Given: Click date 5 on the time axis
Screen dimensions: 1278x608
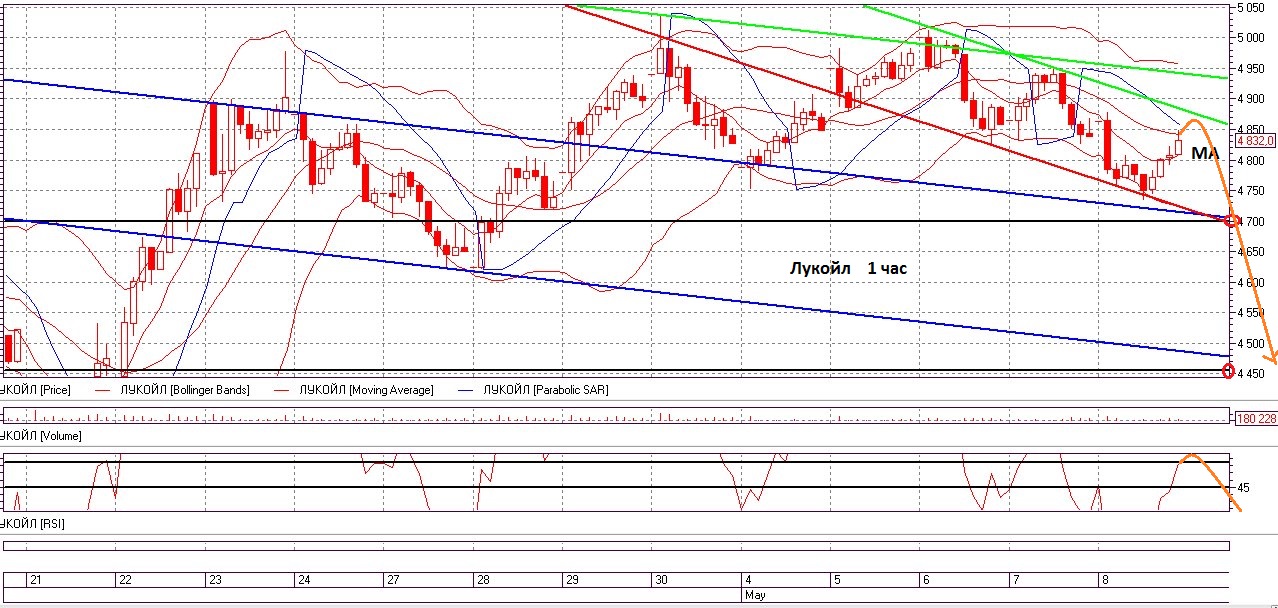Looking at the screenshot, I should (837, 580).
